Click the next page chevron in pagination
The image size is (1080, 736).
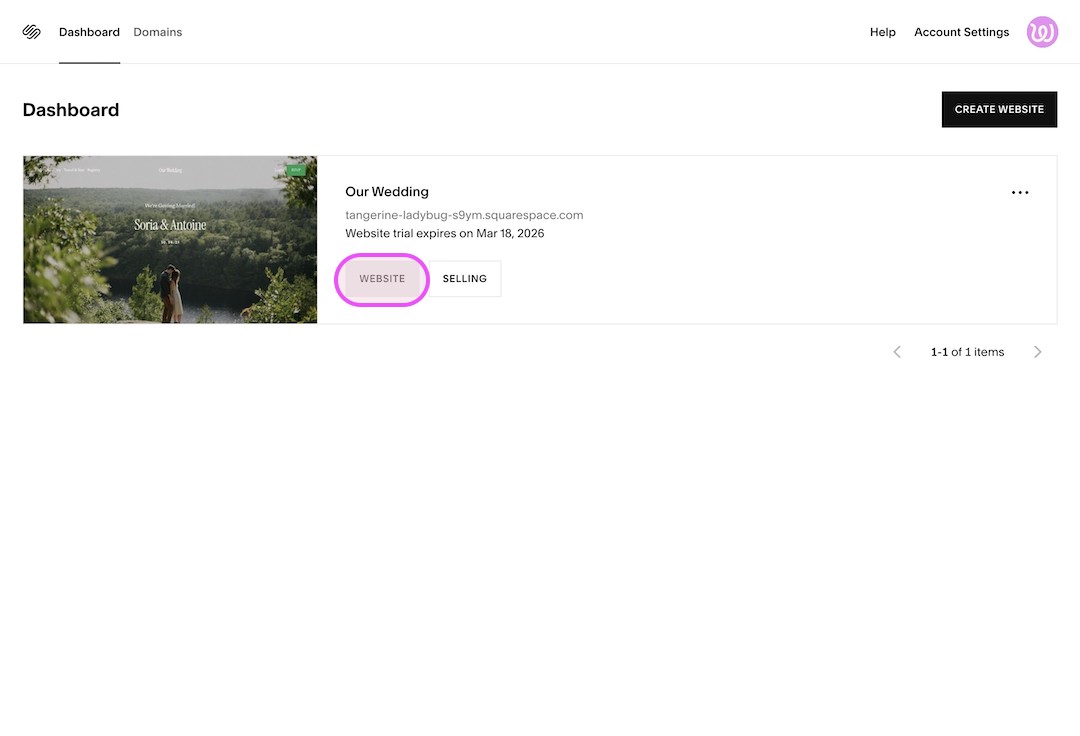[x=1037, y=351]
